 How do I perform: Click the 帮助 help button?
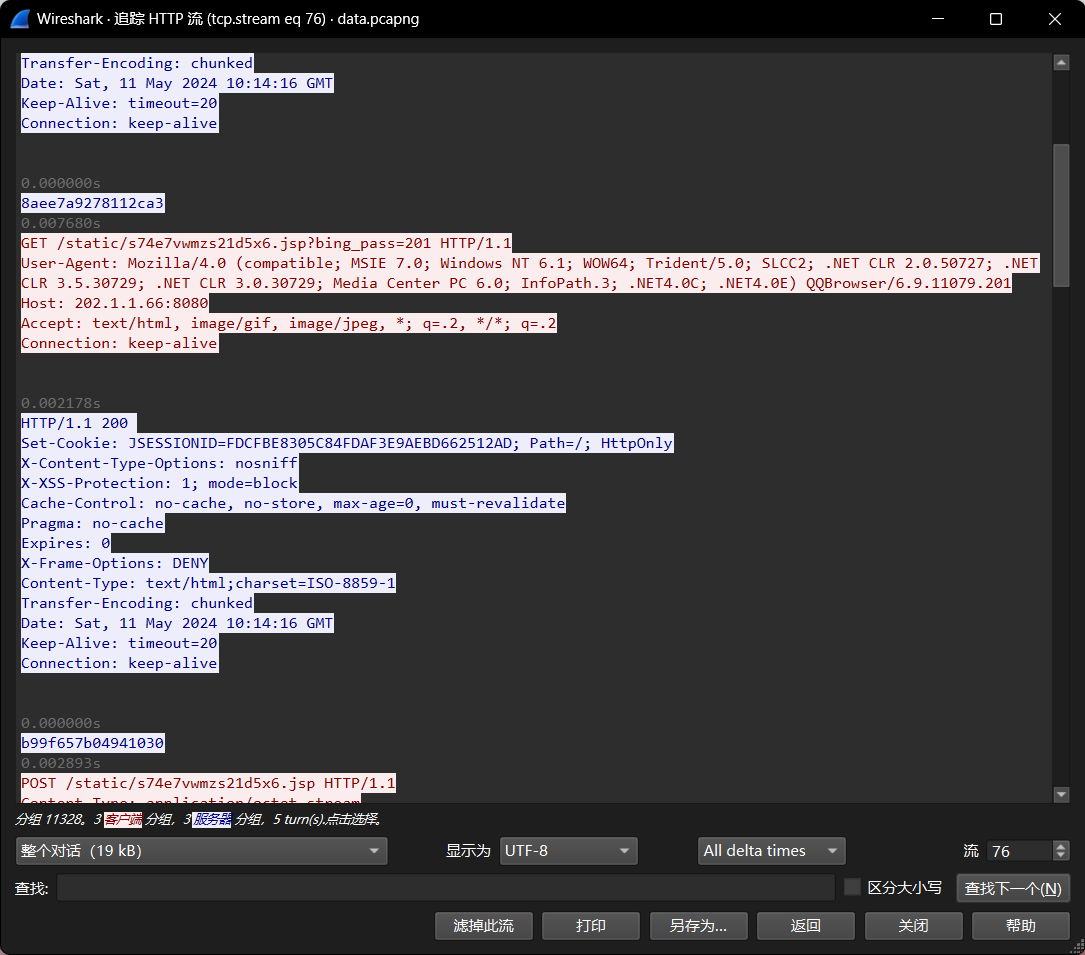pos(1021,926)
